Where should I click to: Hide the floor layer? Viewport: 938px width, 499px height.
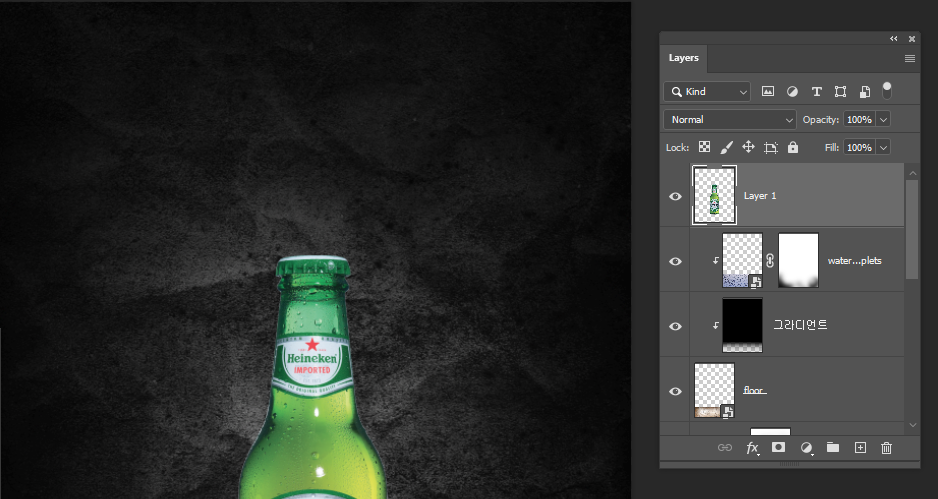point(675,391)
